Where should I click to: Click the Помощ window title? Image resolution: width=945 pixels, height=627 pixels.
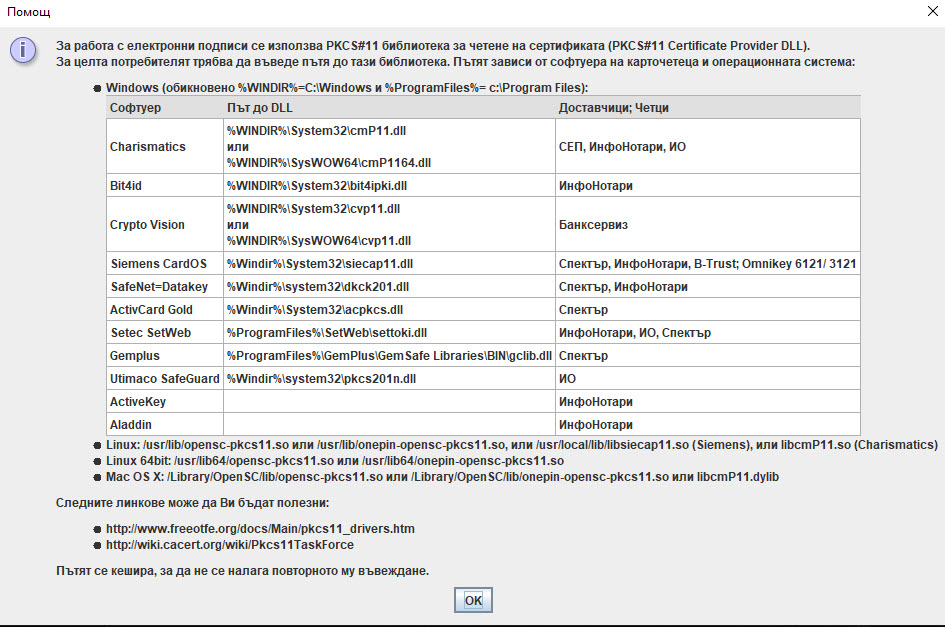point(28,11)
